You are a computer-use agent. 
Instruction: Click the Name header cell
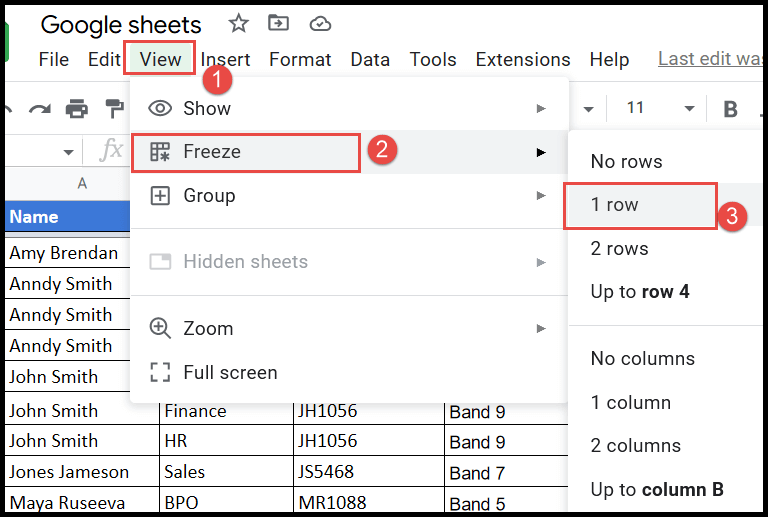pyautogui.click(x=69, y=216)
